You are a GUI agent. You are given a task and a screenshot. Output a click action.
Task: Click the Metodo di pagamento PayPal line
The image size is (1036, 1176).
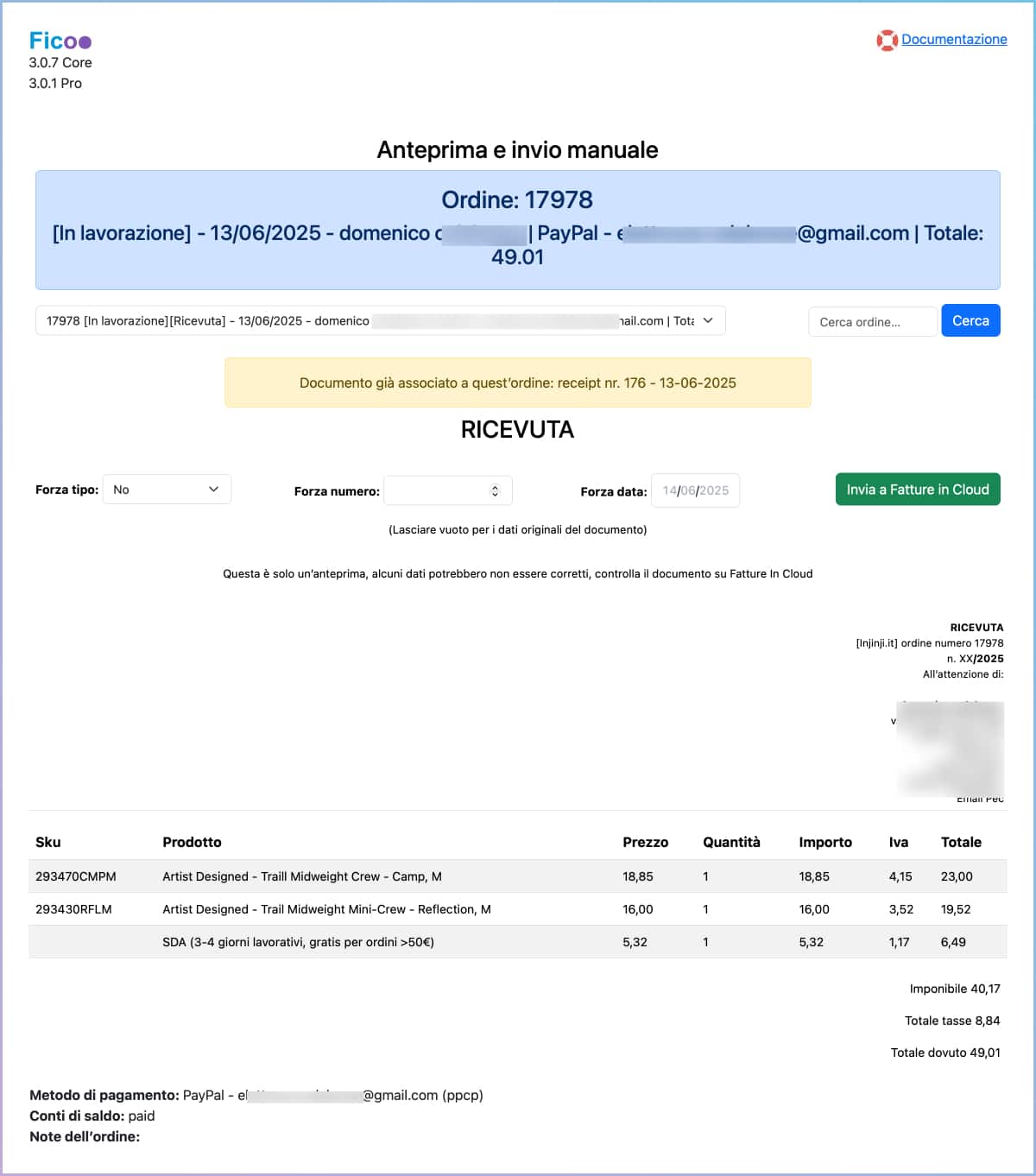pos(256,1095)
